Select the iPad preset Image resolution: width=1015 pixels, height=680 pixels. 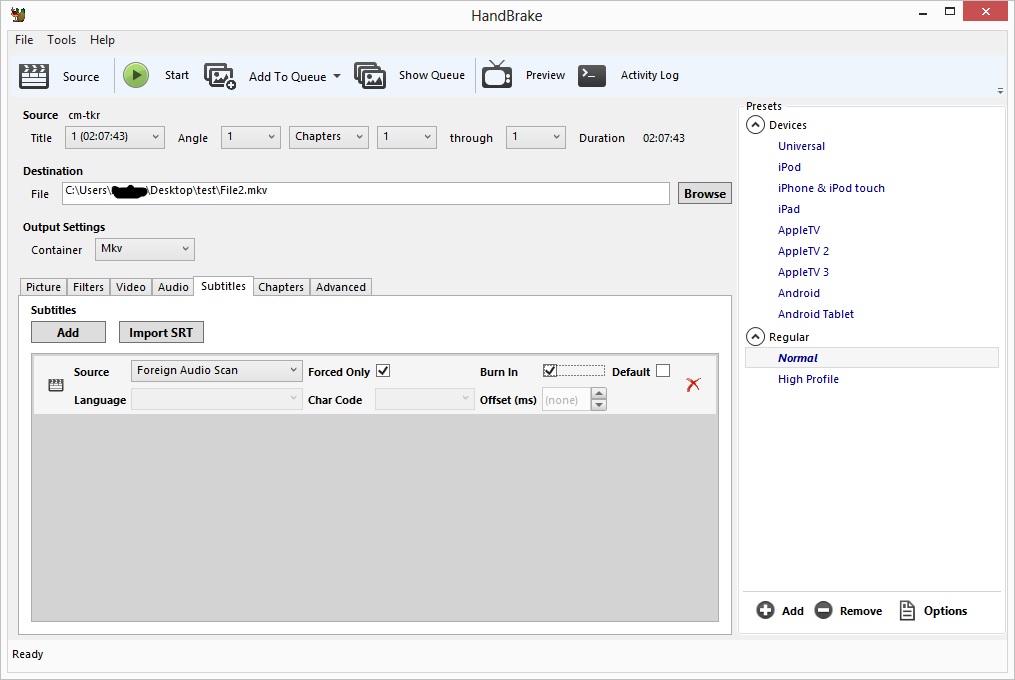(x=788, y=209)
